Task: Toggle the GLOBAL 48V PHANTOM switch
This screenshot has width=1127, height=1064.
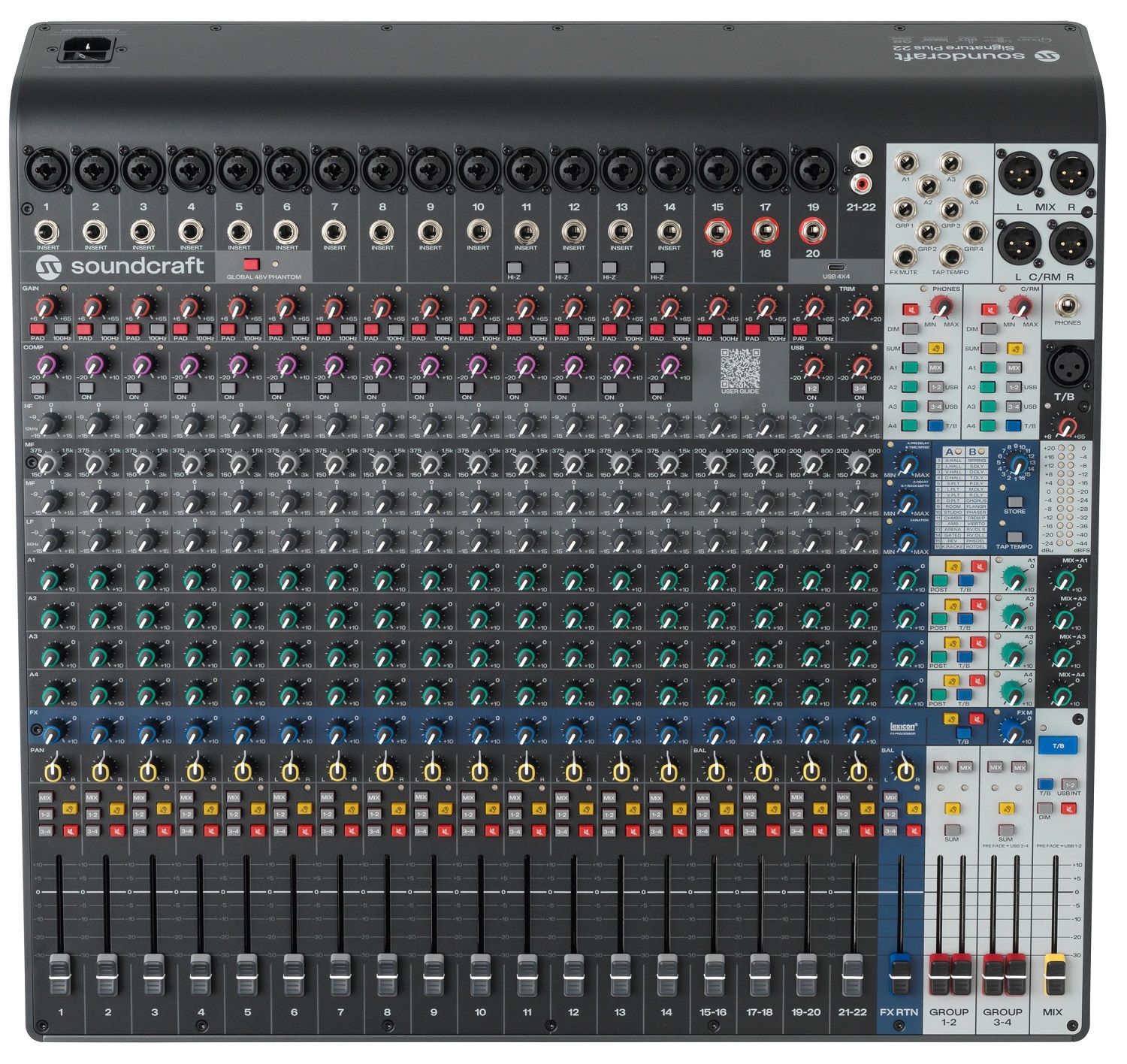Action: tap(252, 264)
